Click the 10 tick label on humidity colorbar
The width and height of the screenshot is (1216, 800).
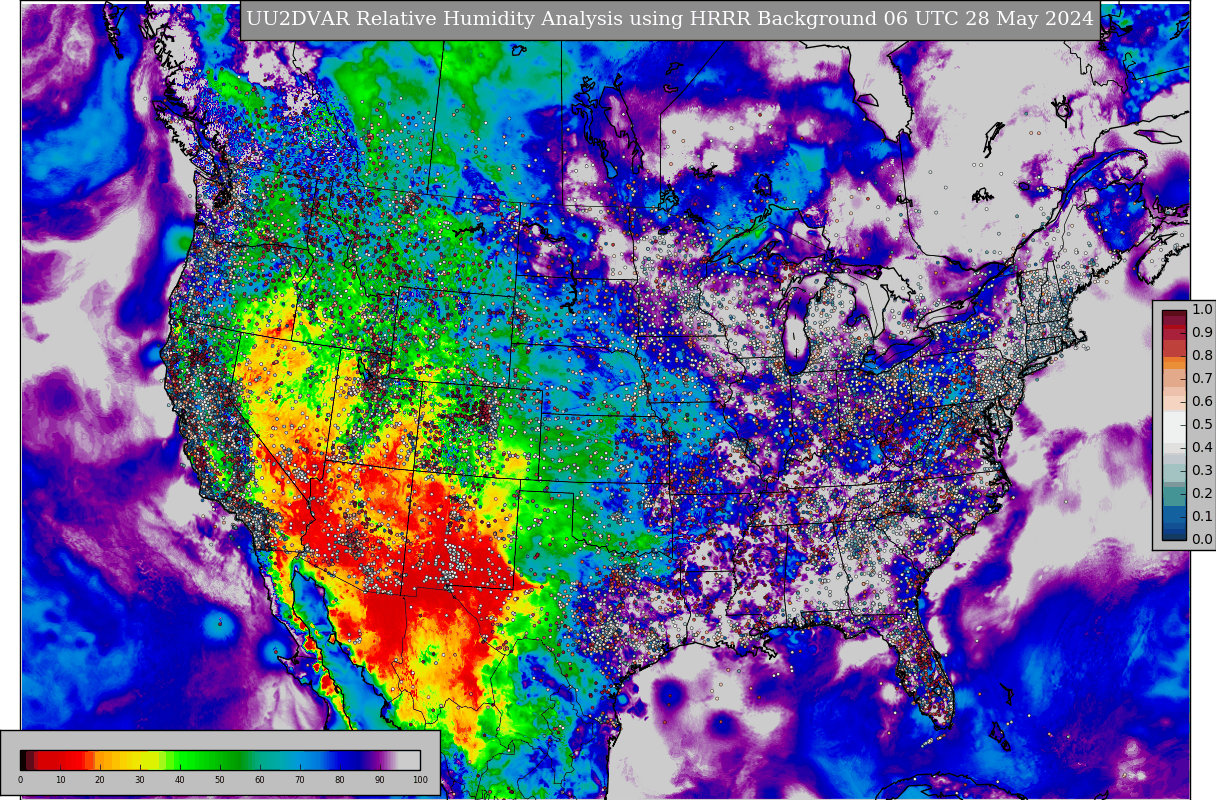coord(60,780)
